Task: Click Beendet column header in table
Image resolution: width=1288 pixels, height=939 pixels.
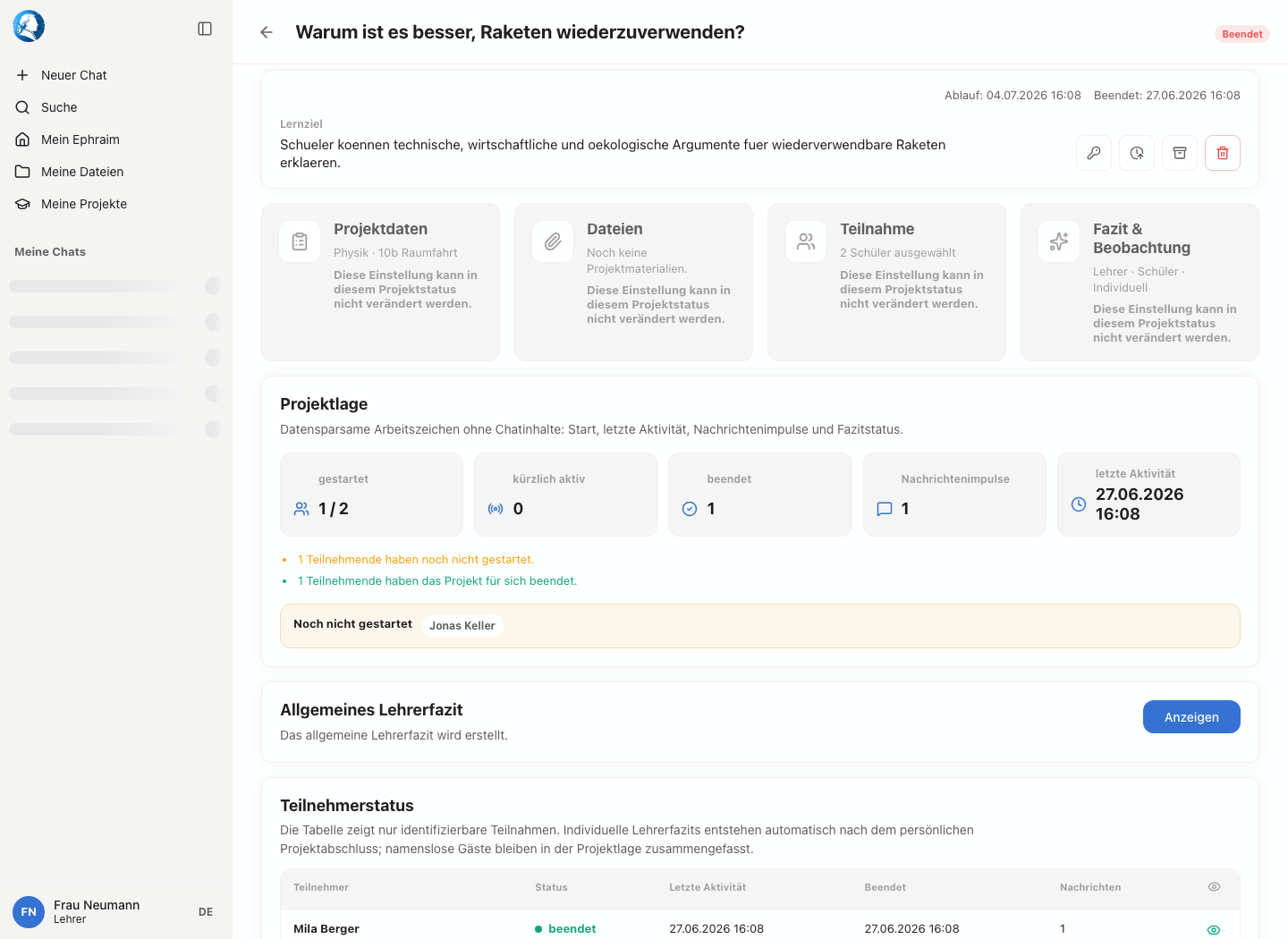Action: [x=885, y=887]
